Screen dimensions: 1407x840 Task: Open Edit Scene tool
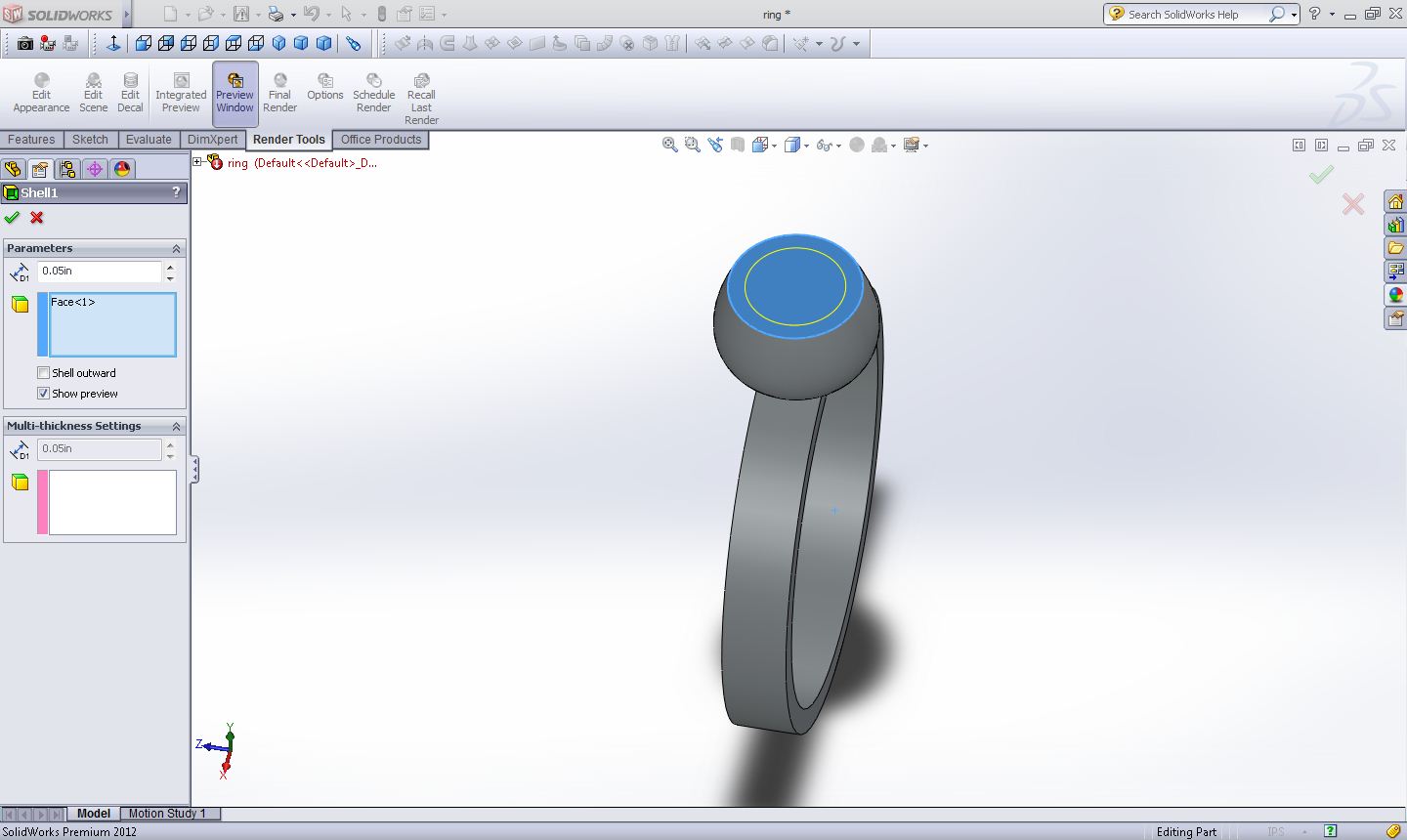93,93
